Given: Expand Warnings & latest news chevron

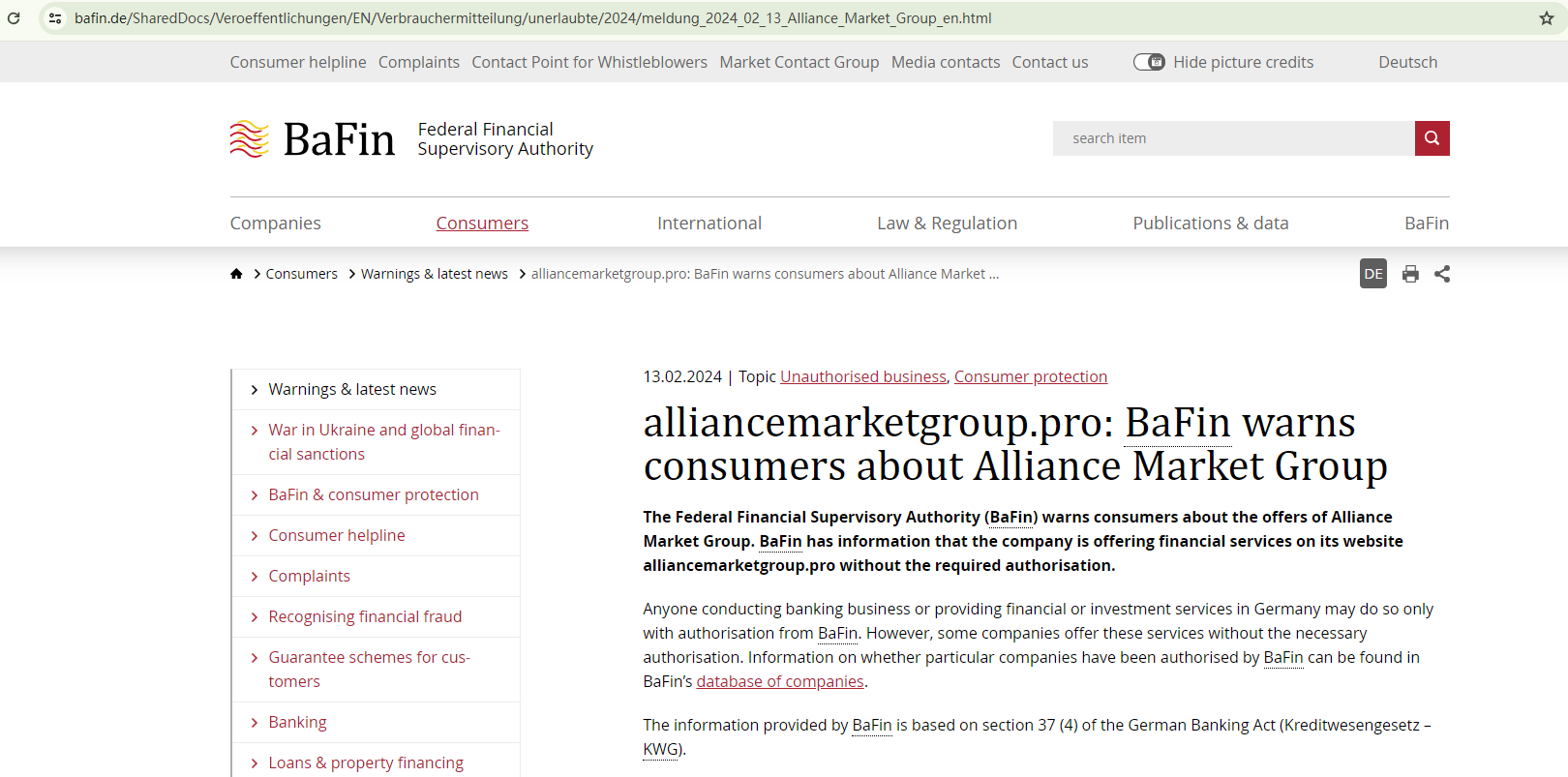Looking at the screenshot, I should 255,390.
